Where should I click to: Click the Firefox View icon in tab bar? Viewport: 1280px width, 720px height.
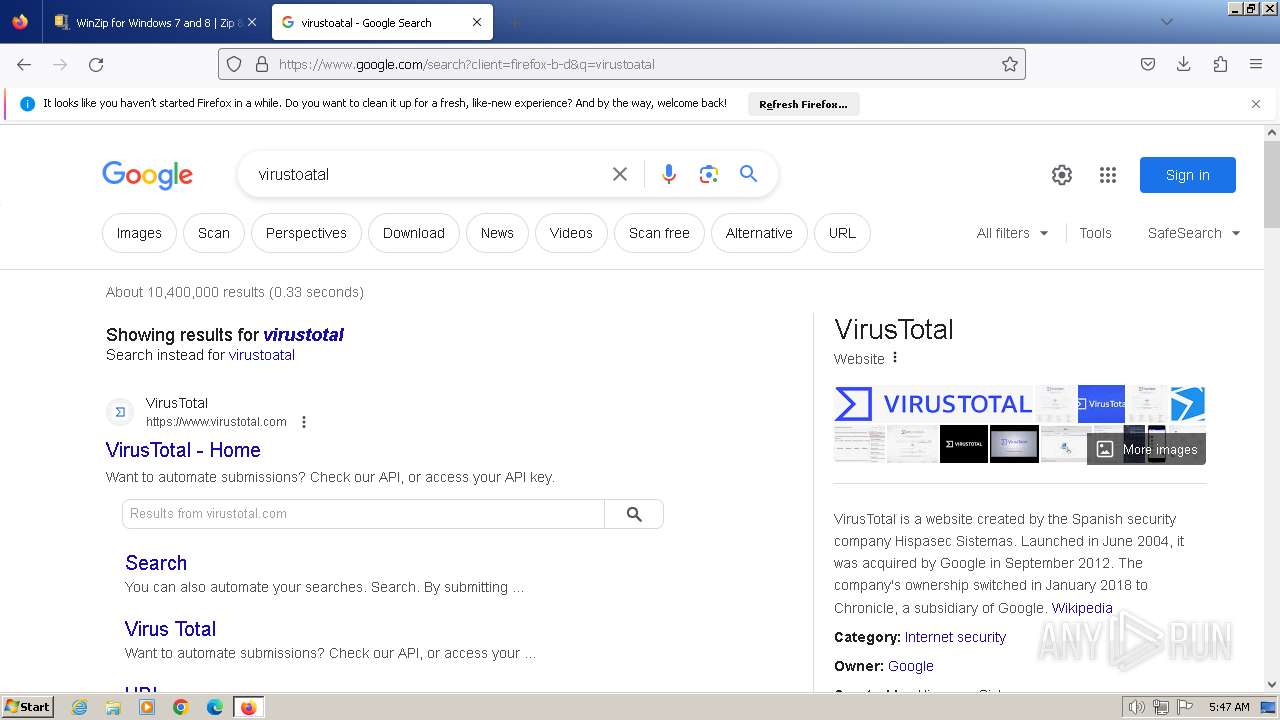pos(20,22)
